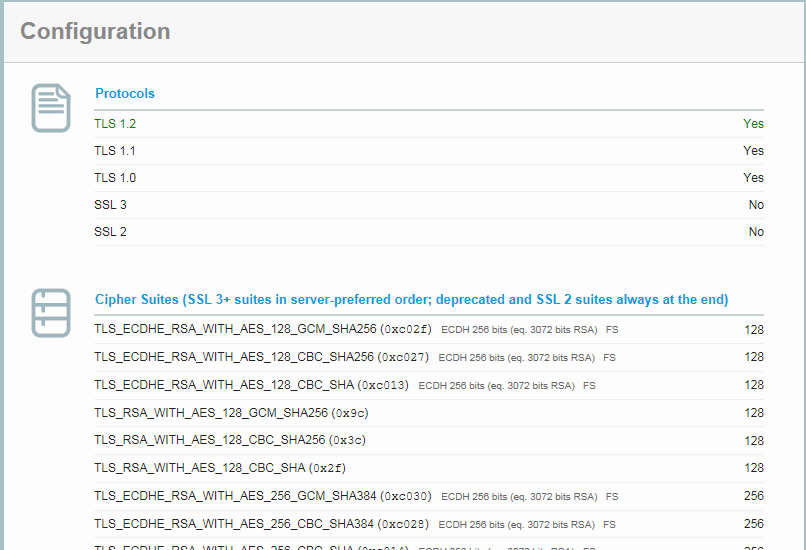Screen dimensions: 806x550
Task: Click TLS_ECDHE_RSA_WITH_AES_128_CBC_SHA256 cipher entry
Action: pos(234,357)
